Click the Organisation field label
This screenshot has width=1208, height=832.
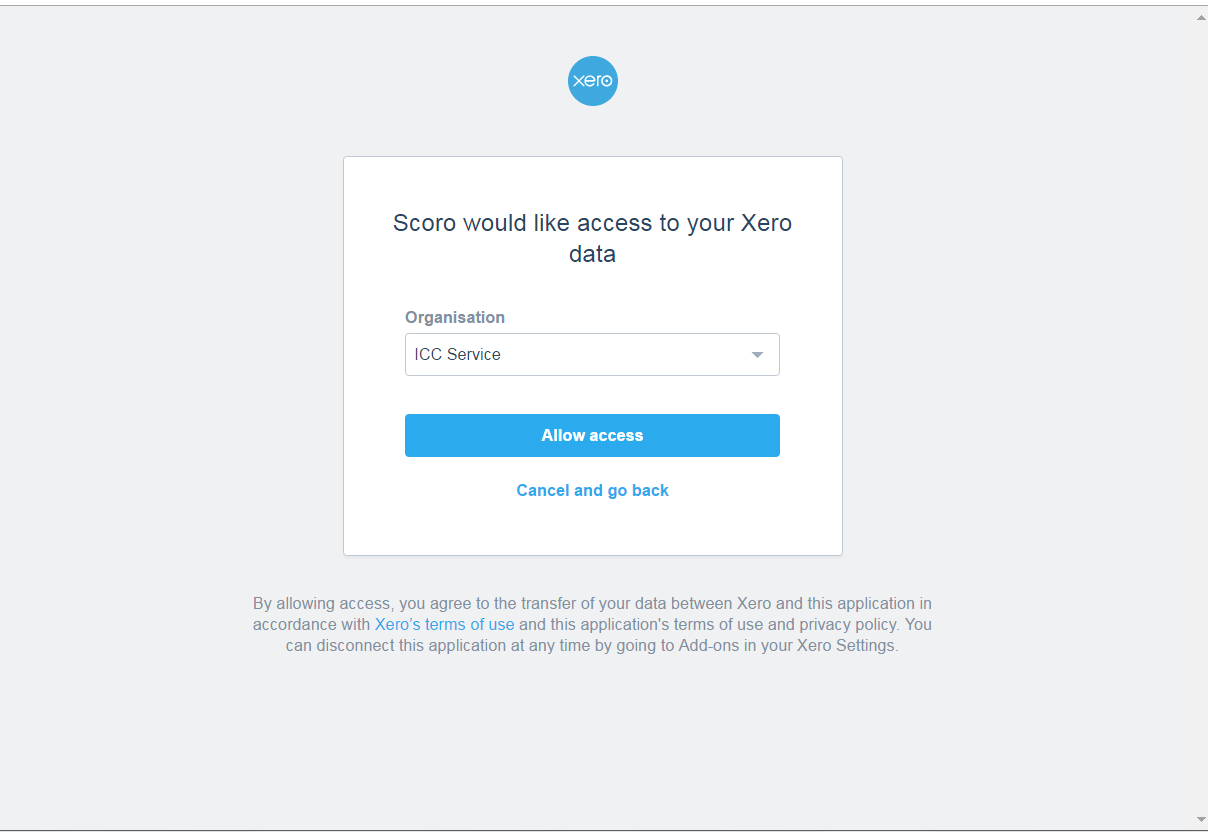tap(455, 317)
